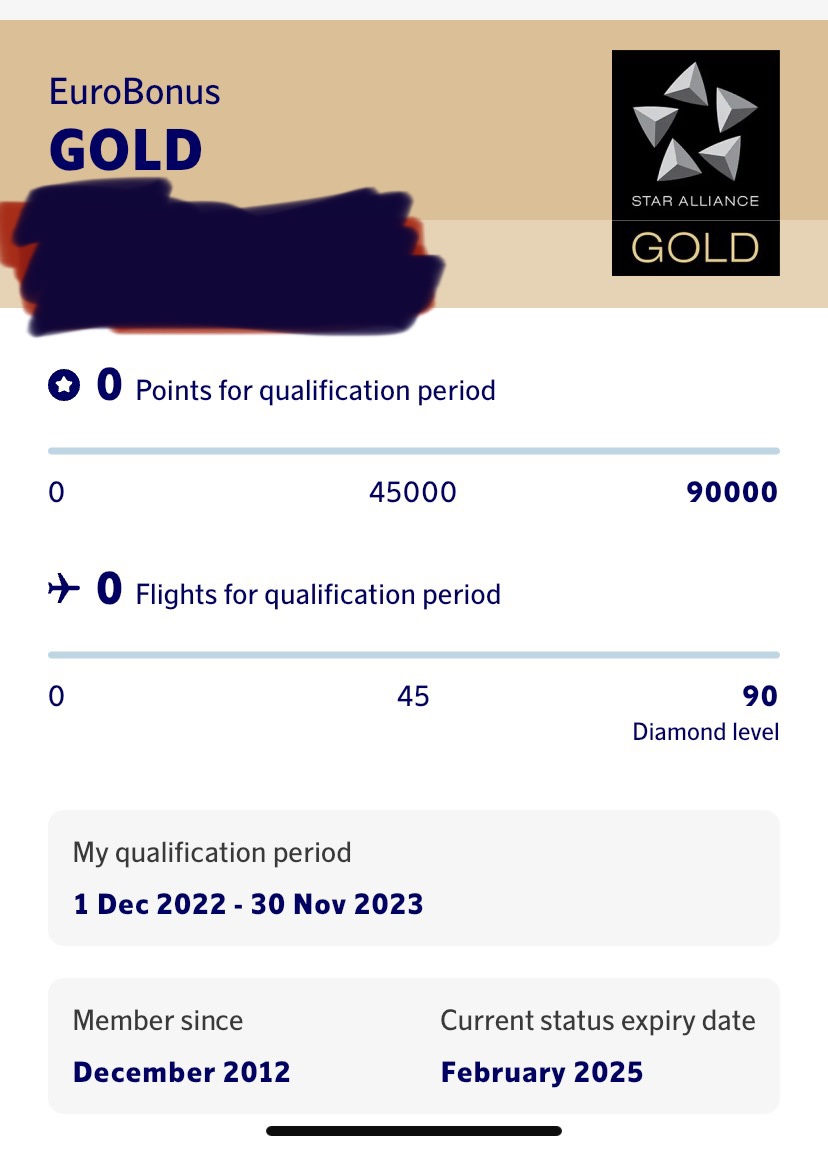Open the My qualification period card

[x=413, y=878]
